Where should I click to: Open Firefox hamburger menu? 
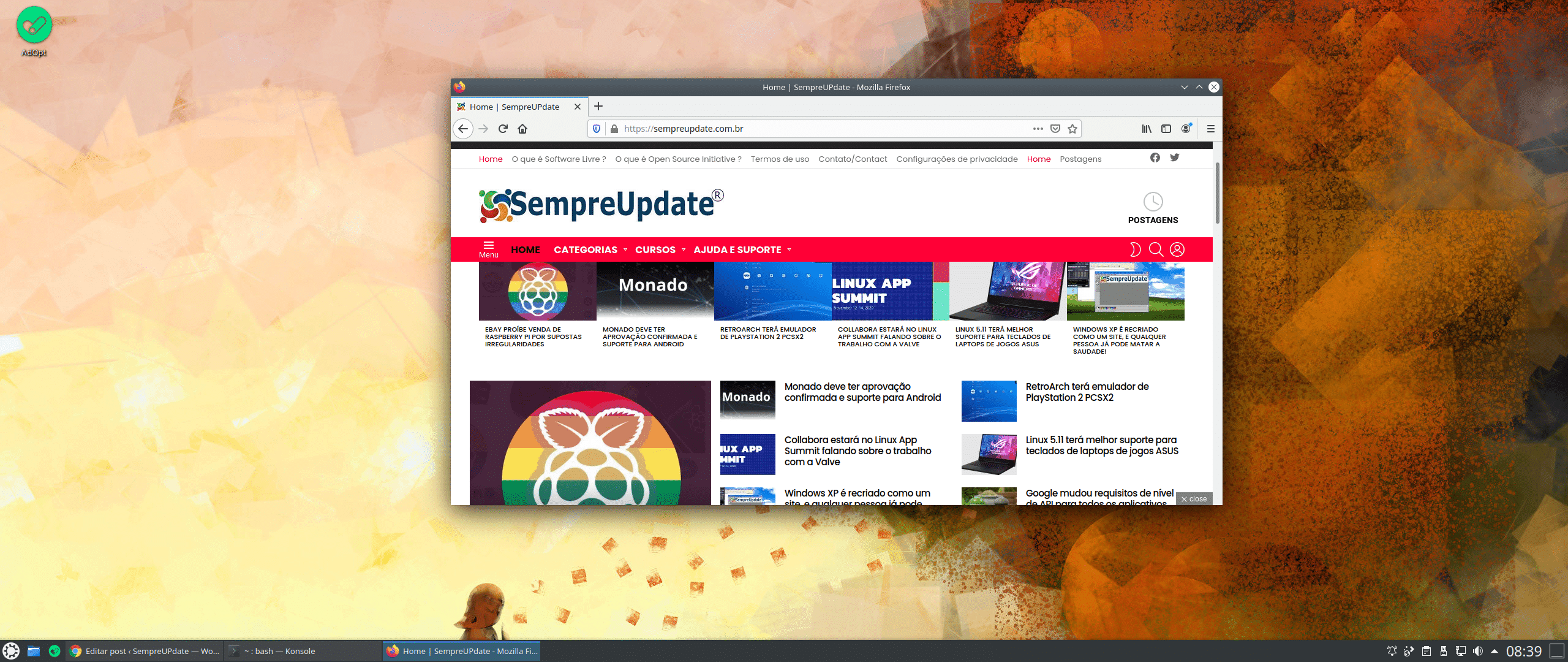point(1210,129)
